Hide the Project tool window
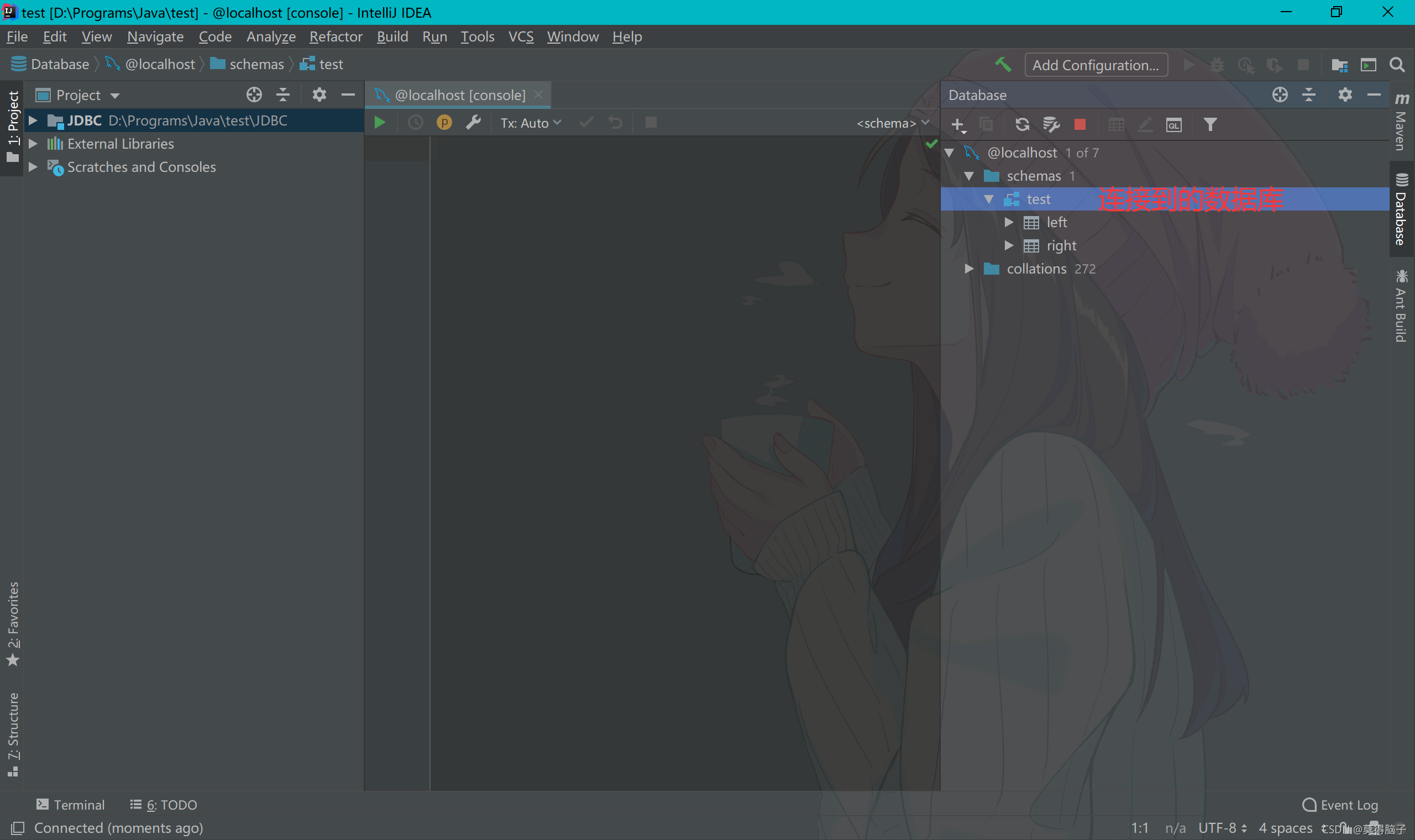The image size is (1415, 840). pos(348,95)
